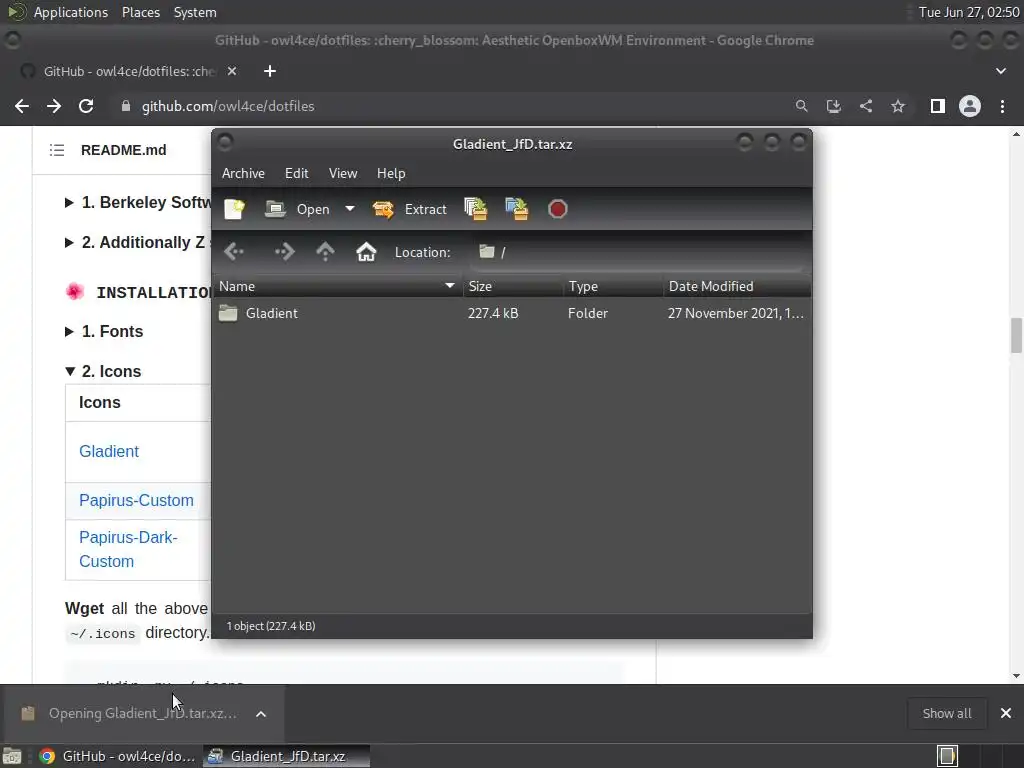Open the Gradient icons link
Screen dimensions: 1024x768
click(x=109, y=451)
